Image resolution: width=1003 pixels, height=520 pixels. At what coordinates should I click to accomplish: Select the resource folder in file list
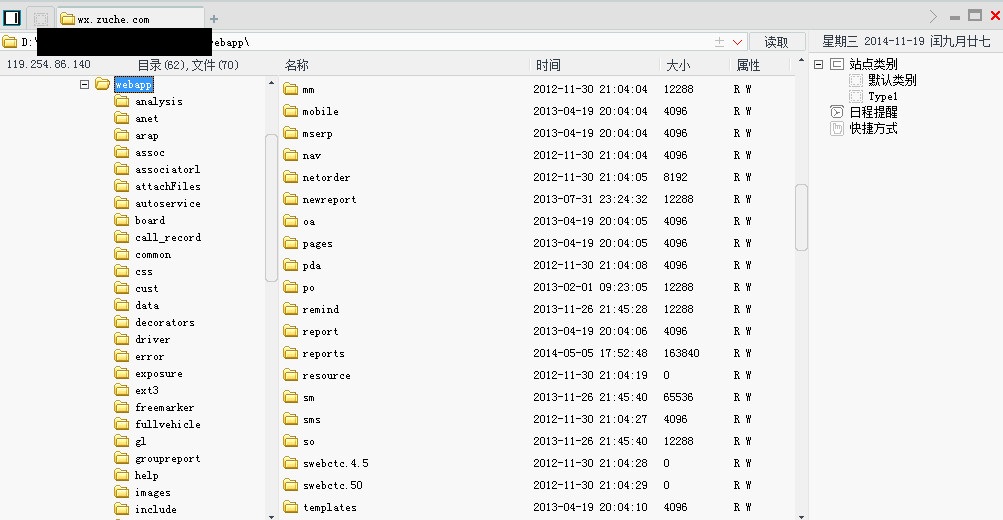[326, 375]
